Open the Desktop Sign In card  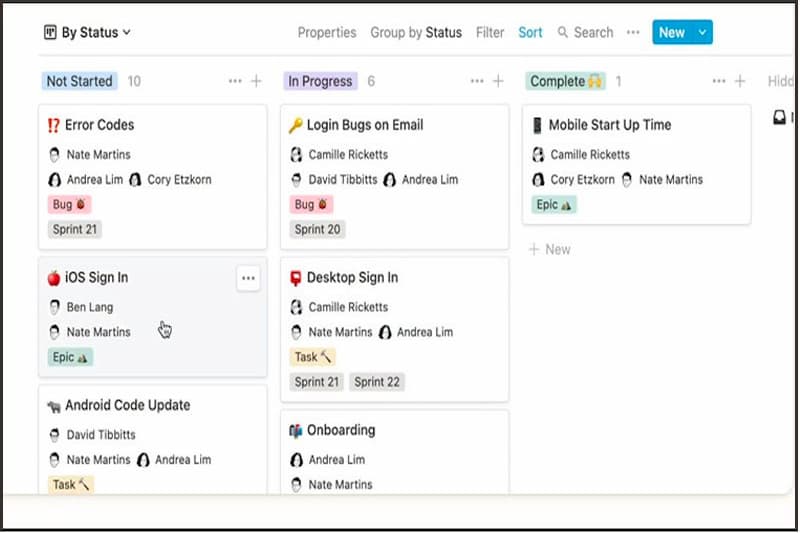[x=394, y=330]
